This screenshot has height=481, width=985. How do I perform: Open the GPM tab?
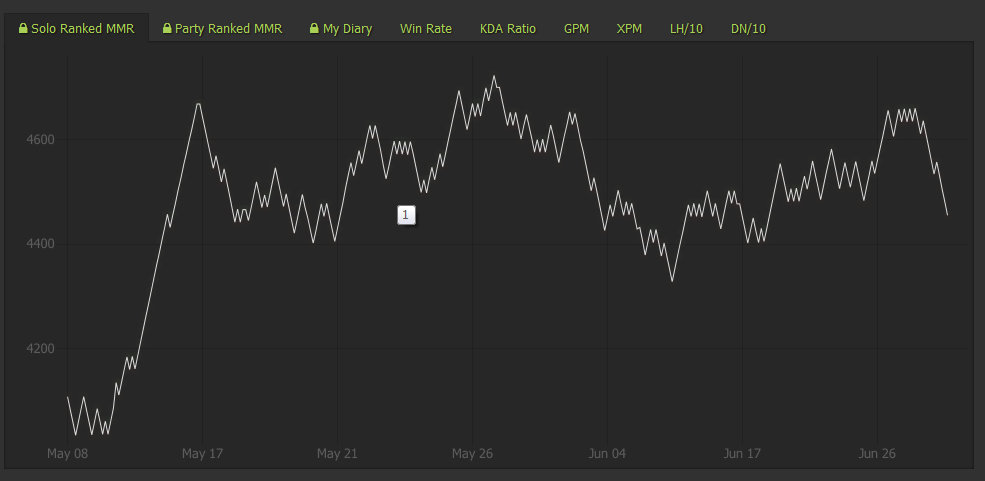pyautogui.click(x=576, y=28)
